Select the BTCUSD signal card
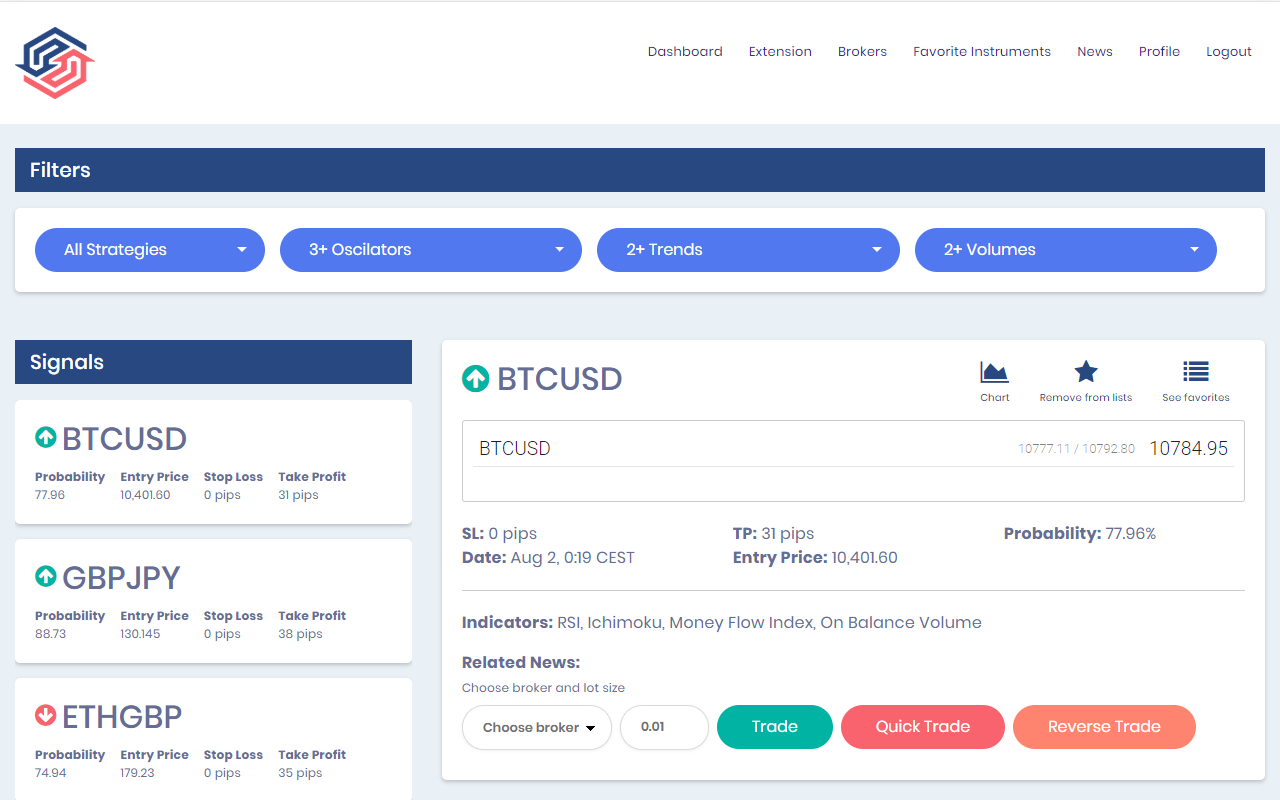 [213, 462]
